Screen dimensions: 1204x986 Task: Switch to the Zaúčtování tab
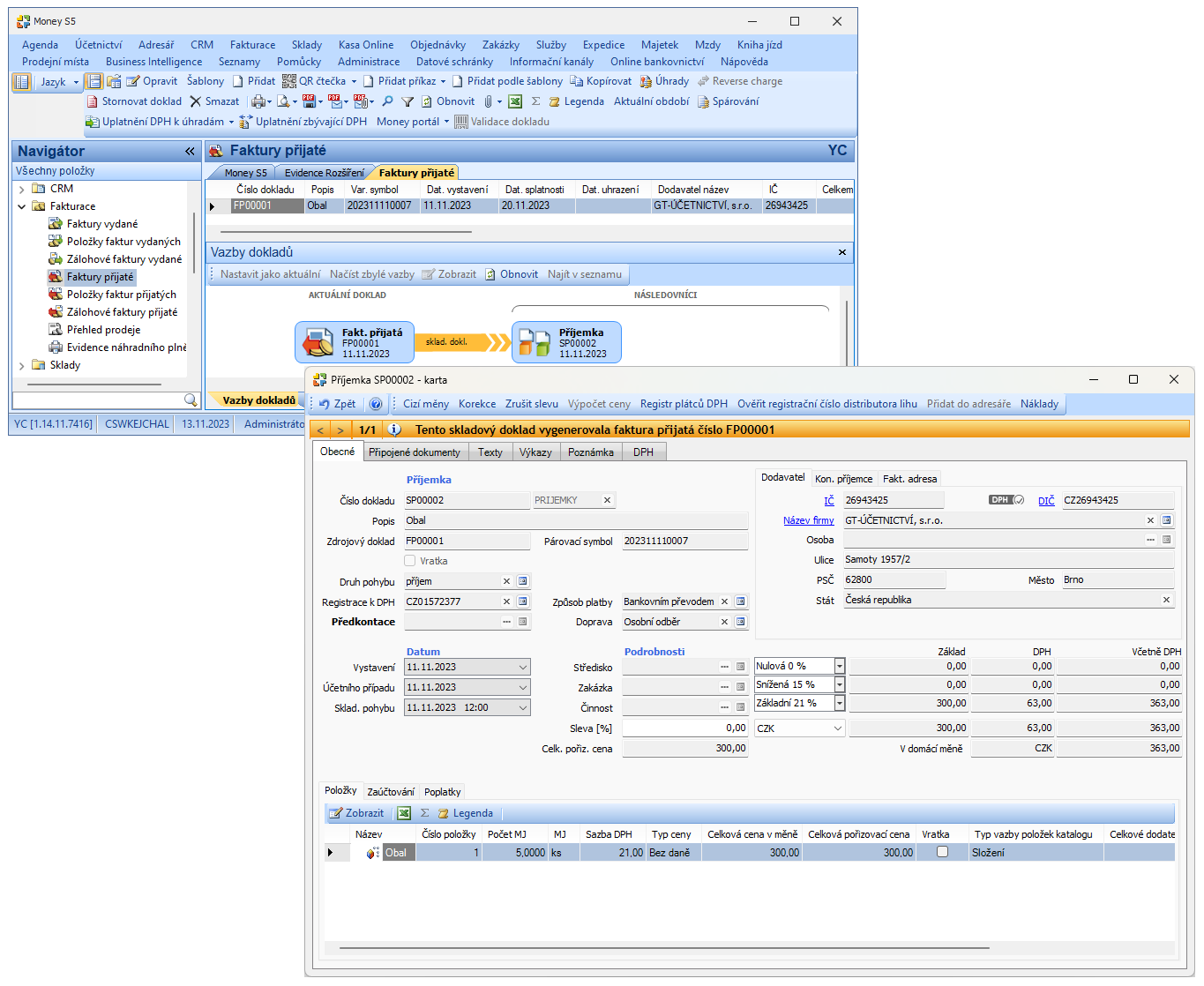coord(391,792)
